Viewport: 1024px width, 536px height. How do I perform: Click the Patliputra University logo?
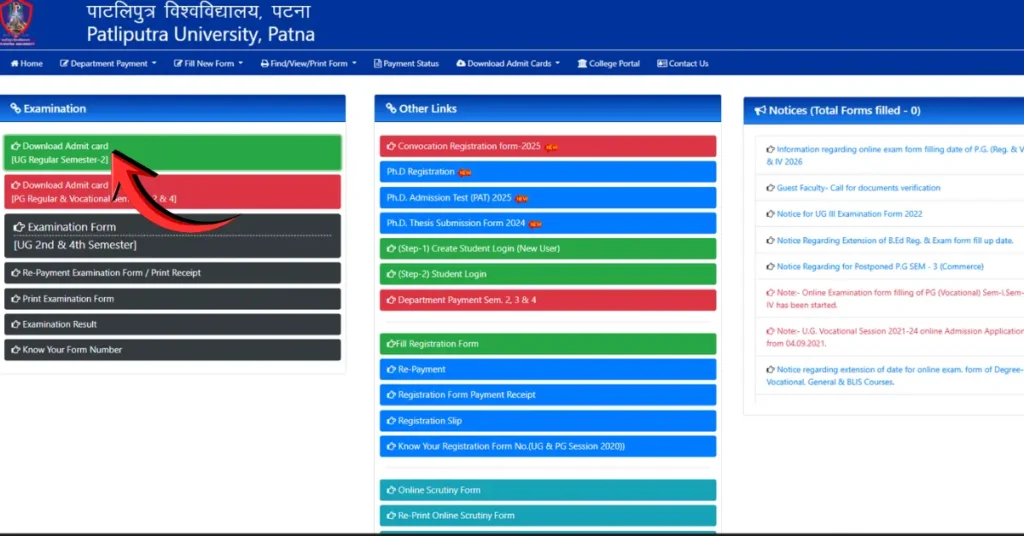point(17,22)
